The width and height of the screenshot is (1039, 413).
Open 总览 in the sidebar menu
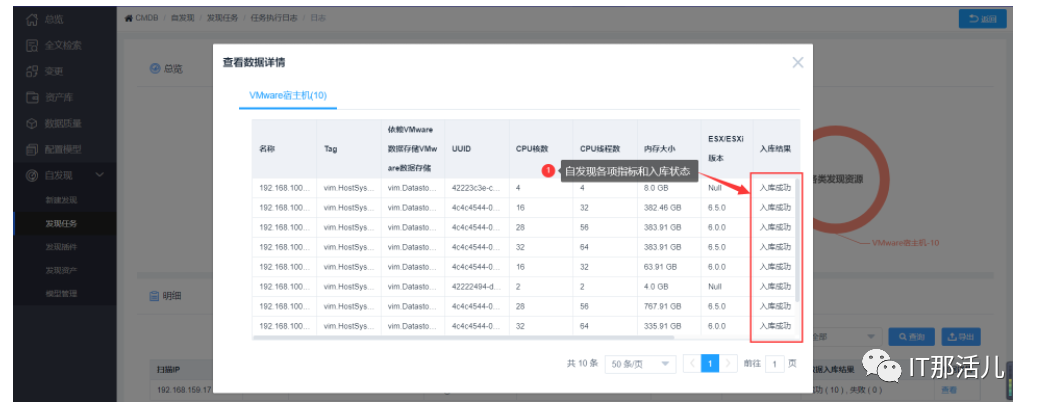click(54, 20)
